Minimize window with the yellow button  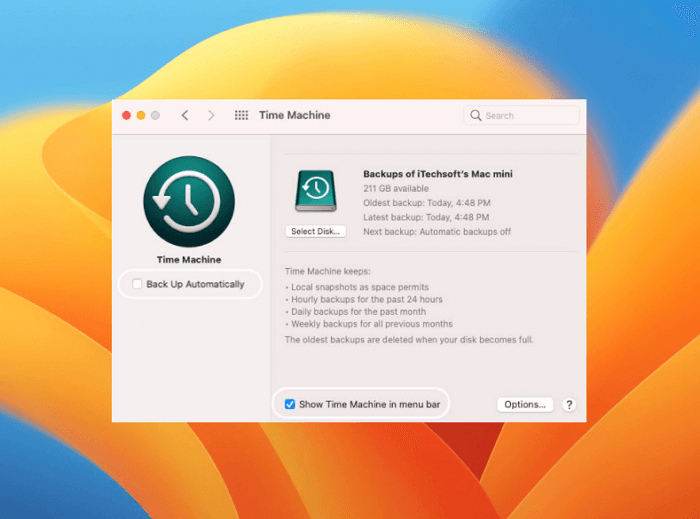point(141,115)
